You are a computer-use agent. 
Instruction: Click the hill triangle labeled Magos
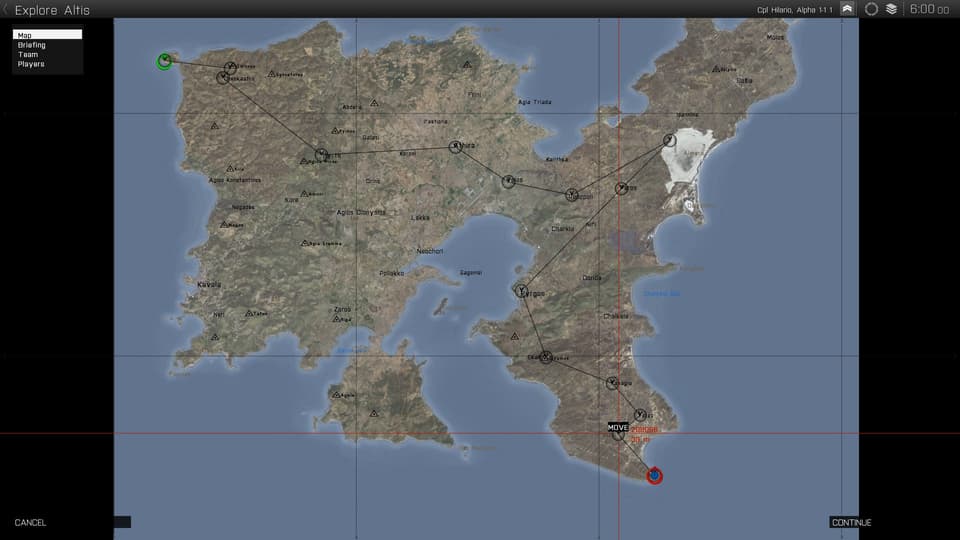pos(225,225)
